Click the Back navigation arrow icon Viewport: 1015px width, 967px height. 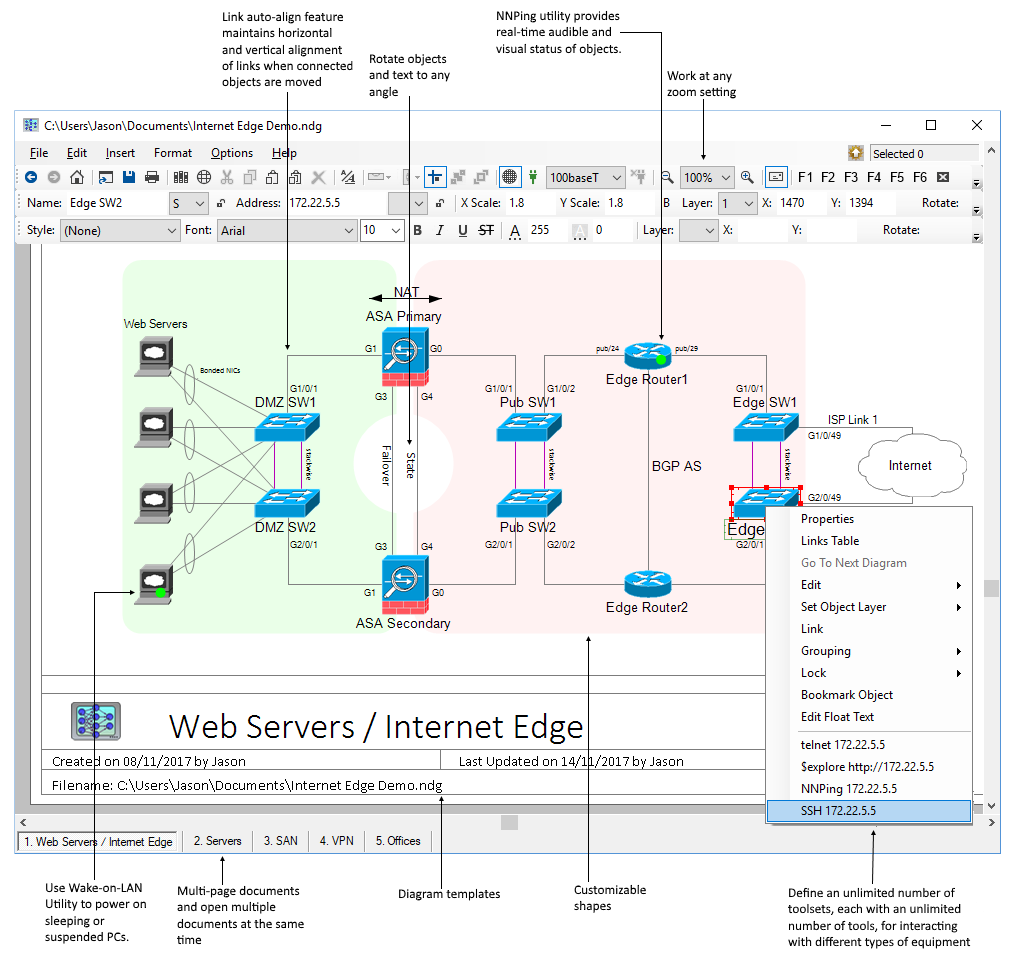pyautogui.click(x=32, y=177)
